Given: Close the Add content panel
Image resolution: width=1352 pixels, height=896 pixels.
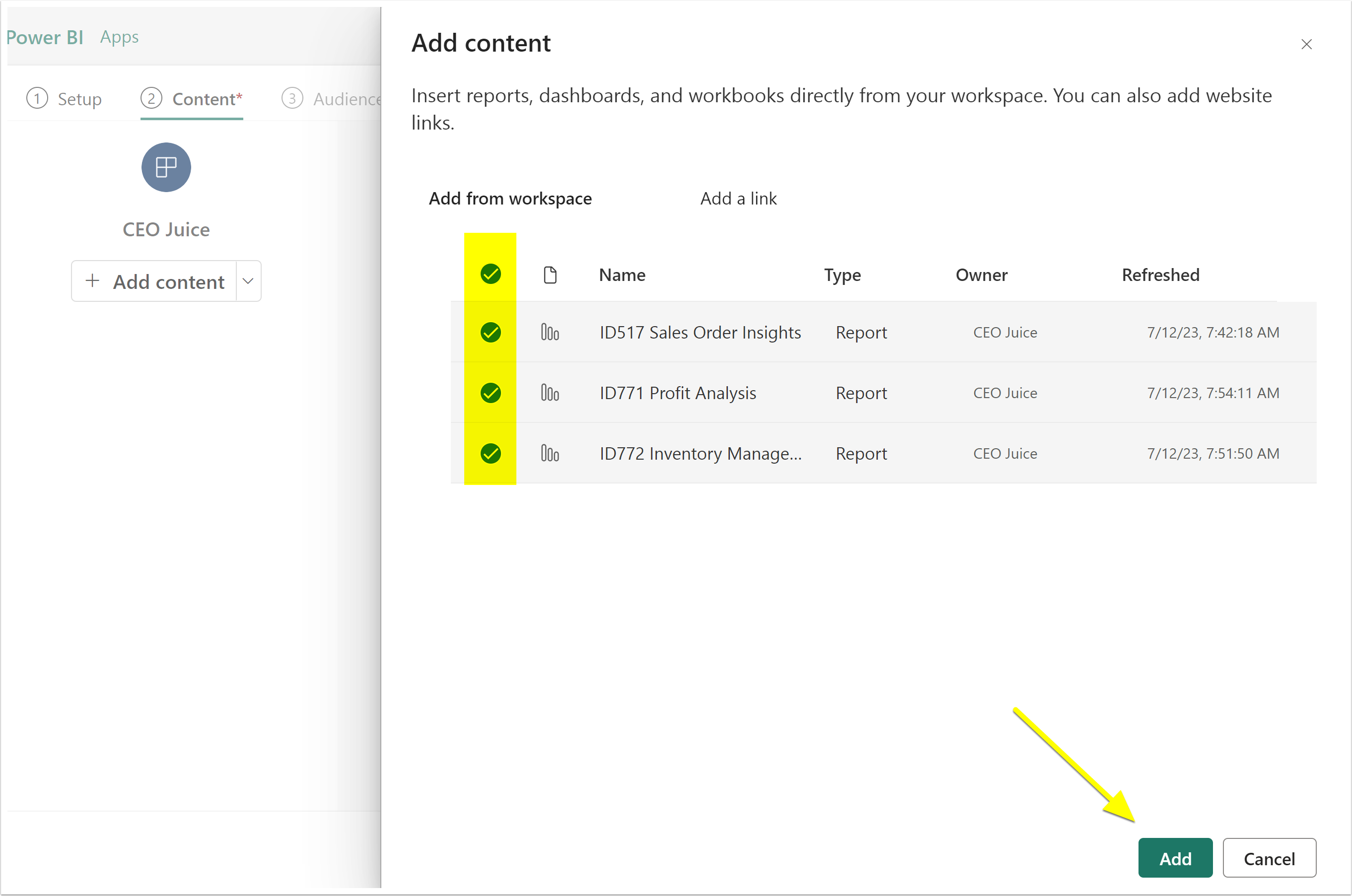Looking at the screenshot, I should [x=1306, y=44].
